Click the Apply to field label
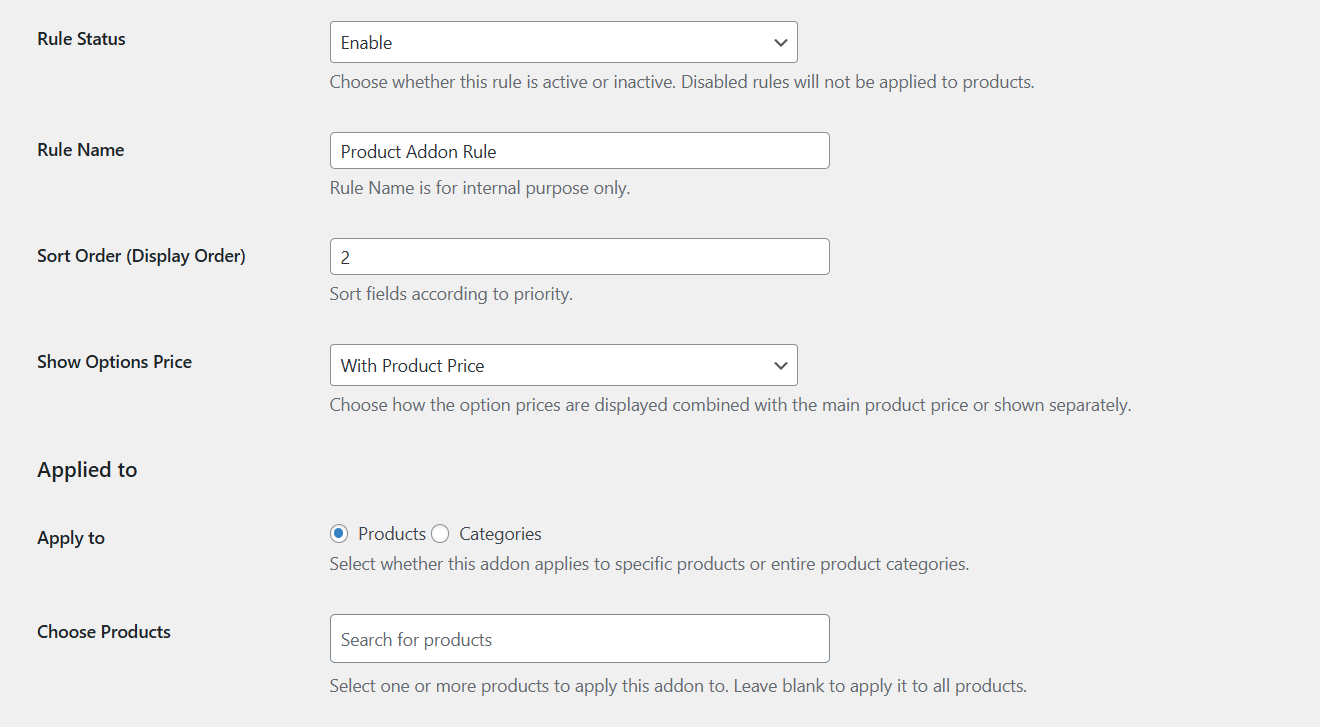The width and height of the screenshot is (1320, 727). click(71, 538)
